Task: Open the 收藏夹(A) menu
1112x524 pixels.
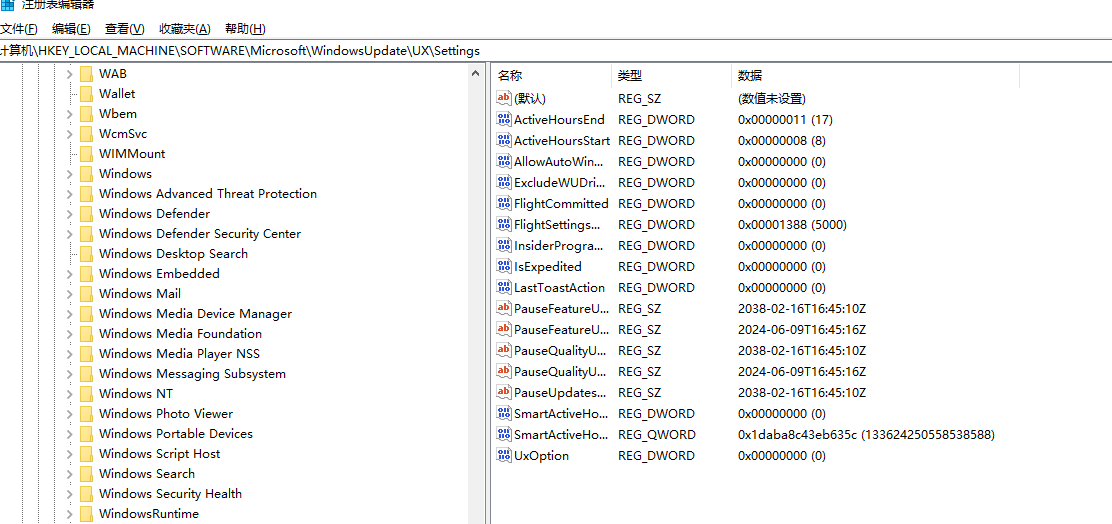Action: pyautogui.click(x=185, y=29)
